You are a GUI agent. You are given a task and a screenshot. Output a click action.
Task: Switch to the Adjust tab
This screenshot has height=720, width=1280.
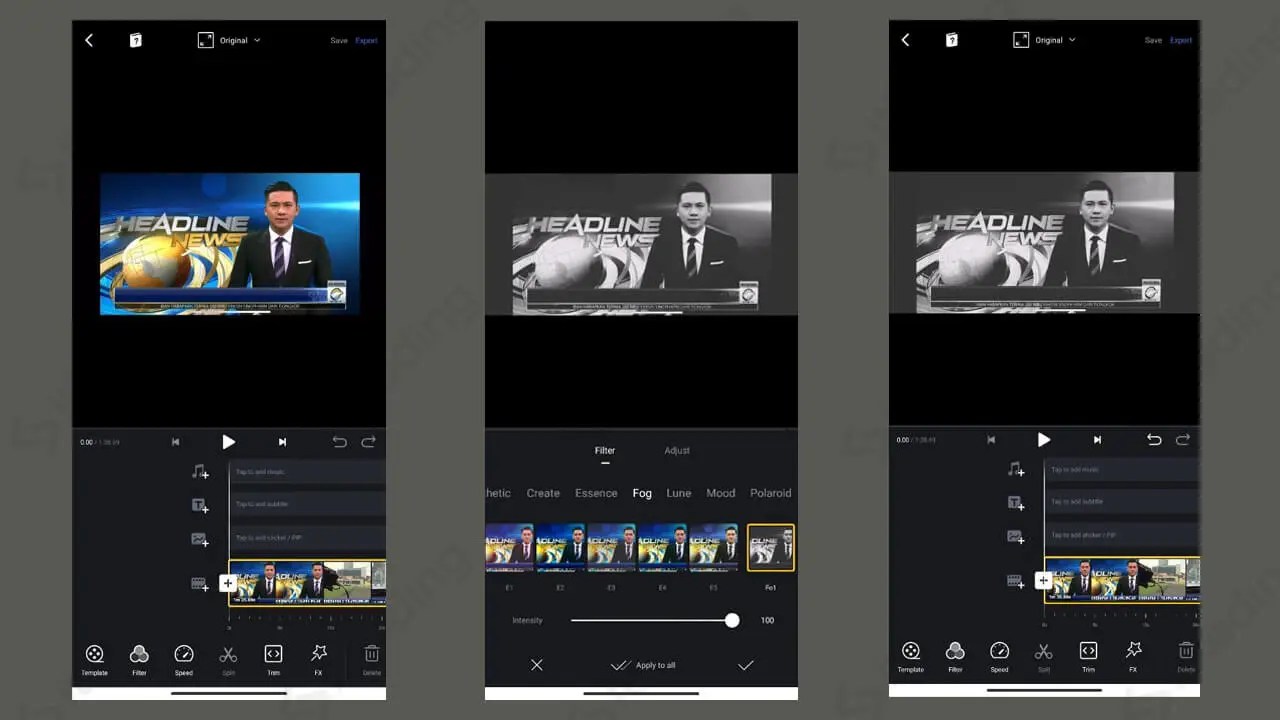click(x=677, y=451)
